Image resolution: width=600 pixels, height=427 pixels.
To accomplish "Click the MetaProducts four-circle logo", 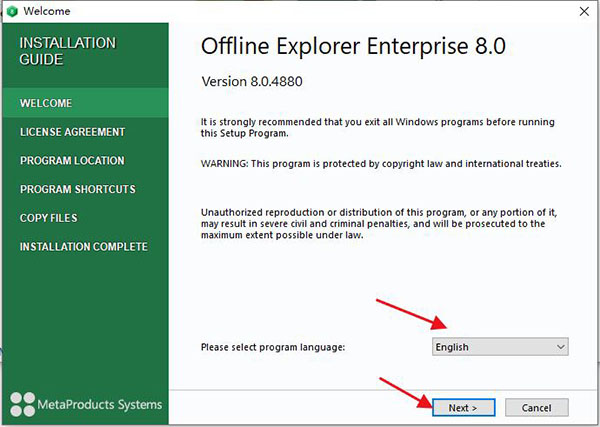I will point(23,404).
